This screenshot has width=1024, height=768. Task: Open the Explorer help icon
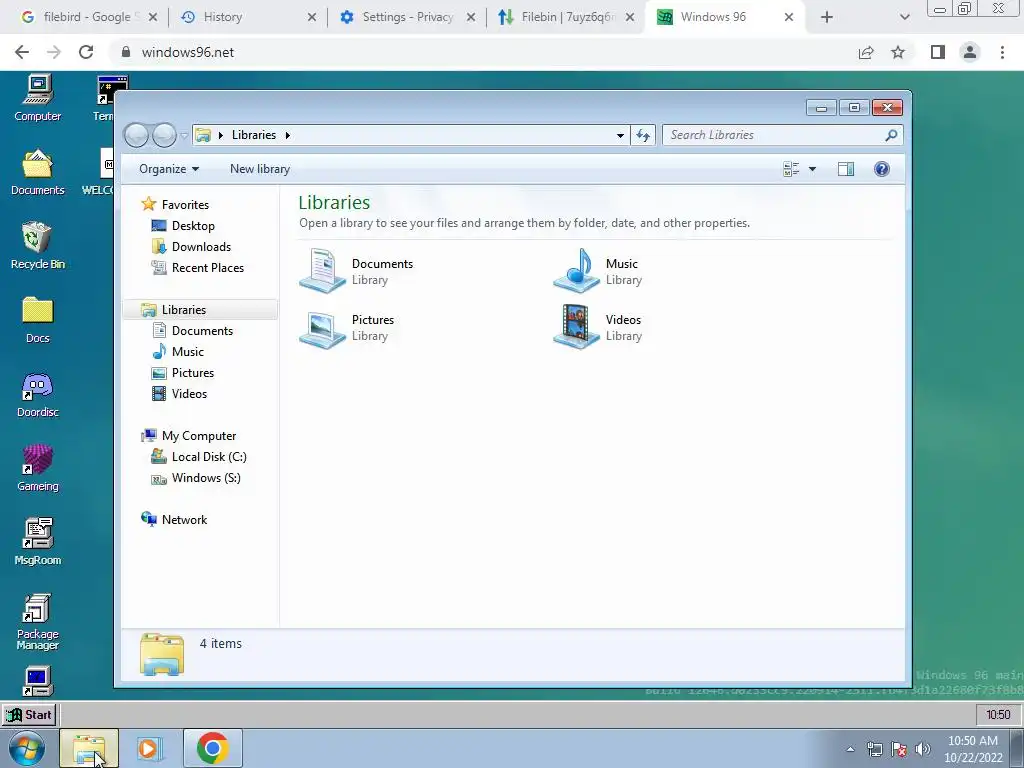pos(882,169)
